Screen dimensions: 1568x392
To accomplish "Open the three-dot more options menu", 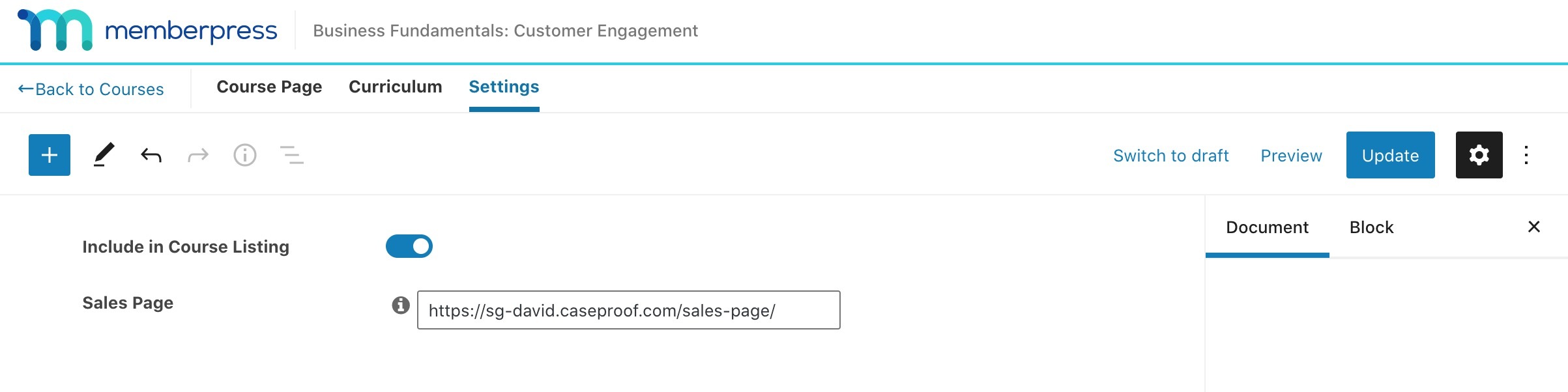I will 1526,155.
